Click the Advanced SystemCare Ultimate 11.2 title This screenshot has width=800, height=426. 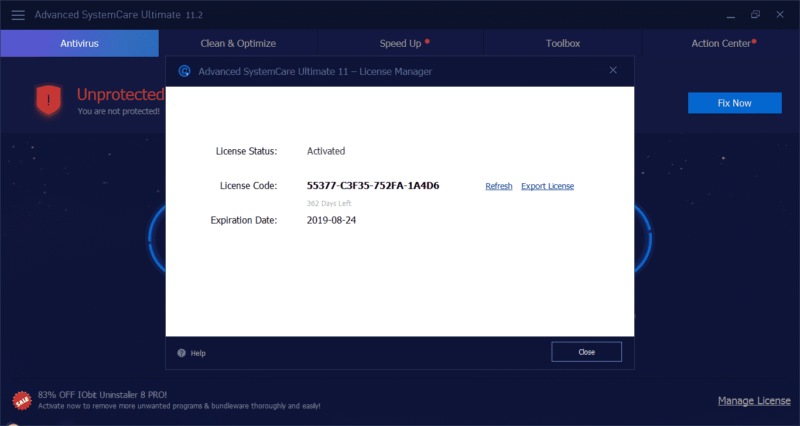click(118, 15)
